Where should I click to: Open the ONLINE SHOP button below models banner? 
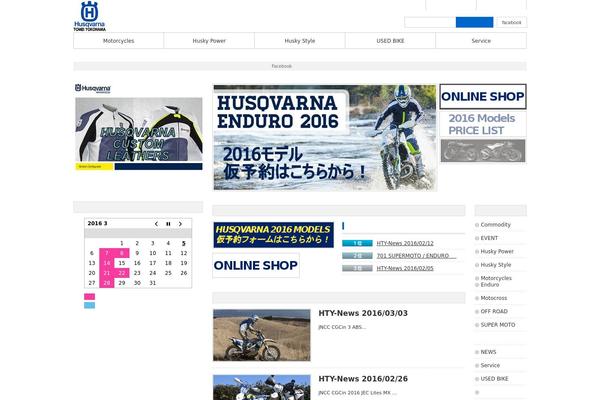[256, 265]
